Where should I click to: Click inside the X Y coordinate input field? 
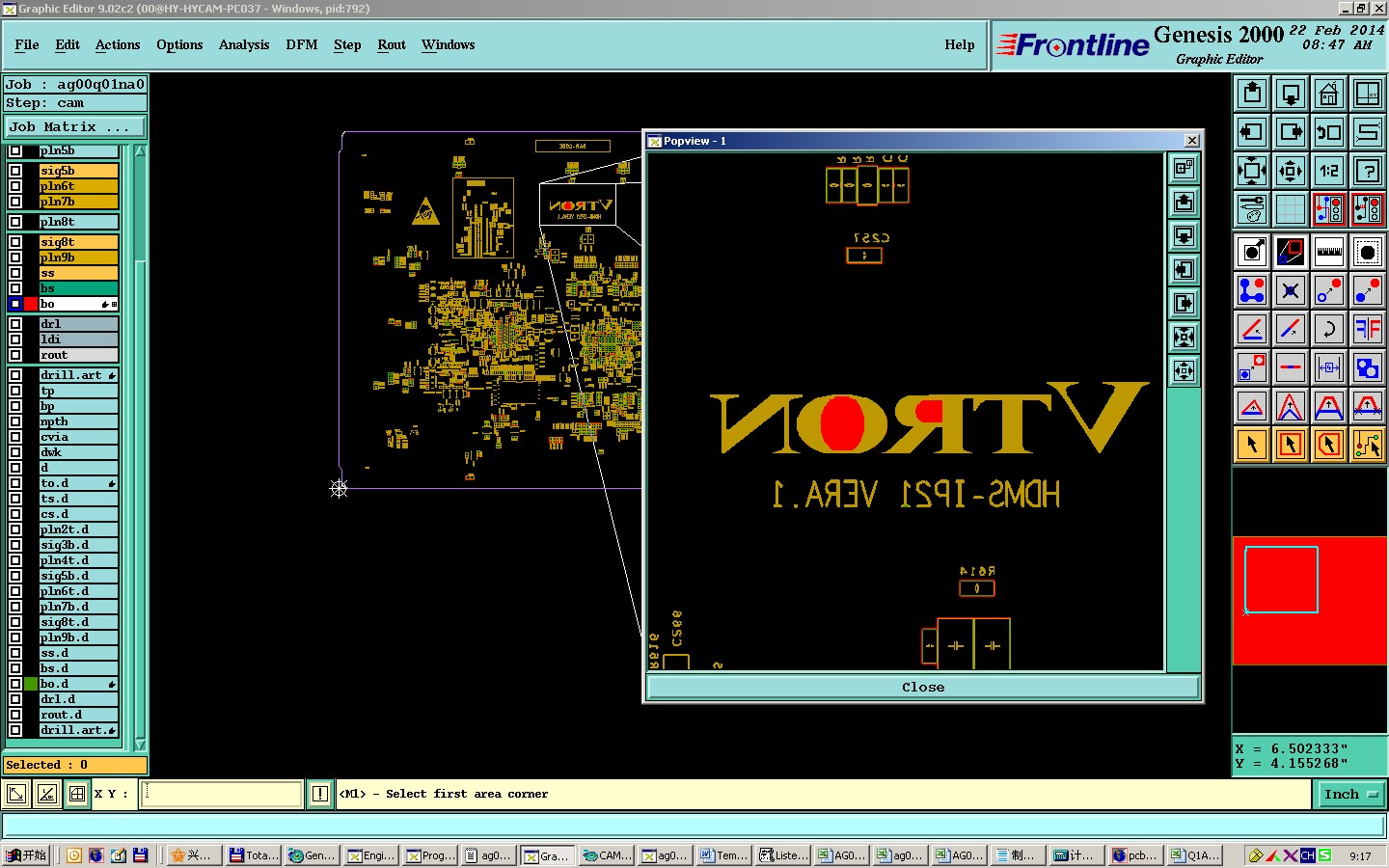(222, 794)
